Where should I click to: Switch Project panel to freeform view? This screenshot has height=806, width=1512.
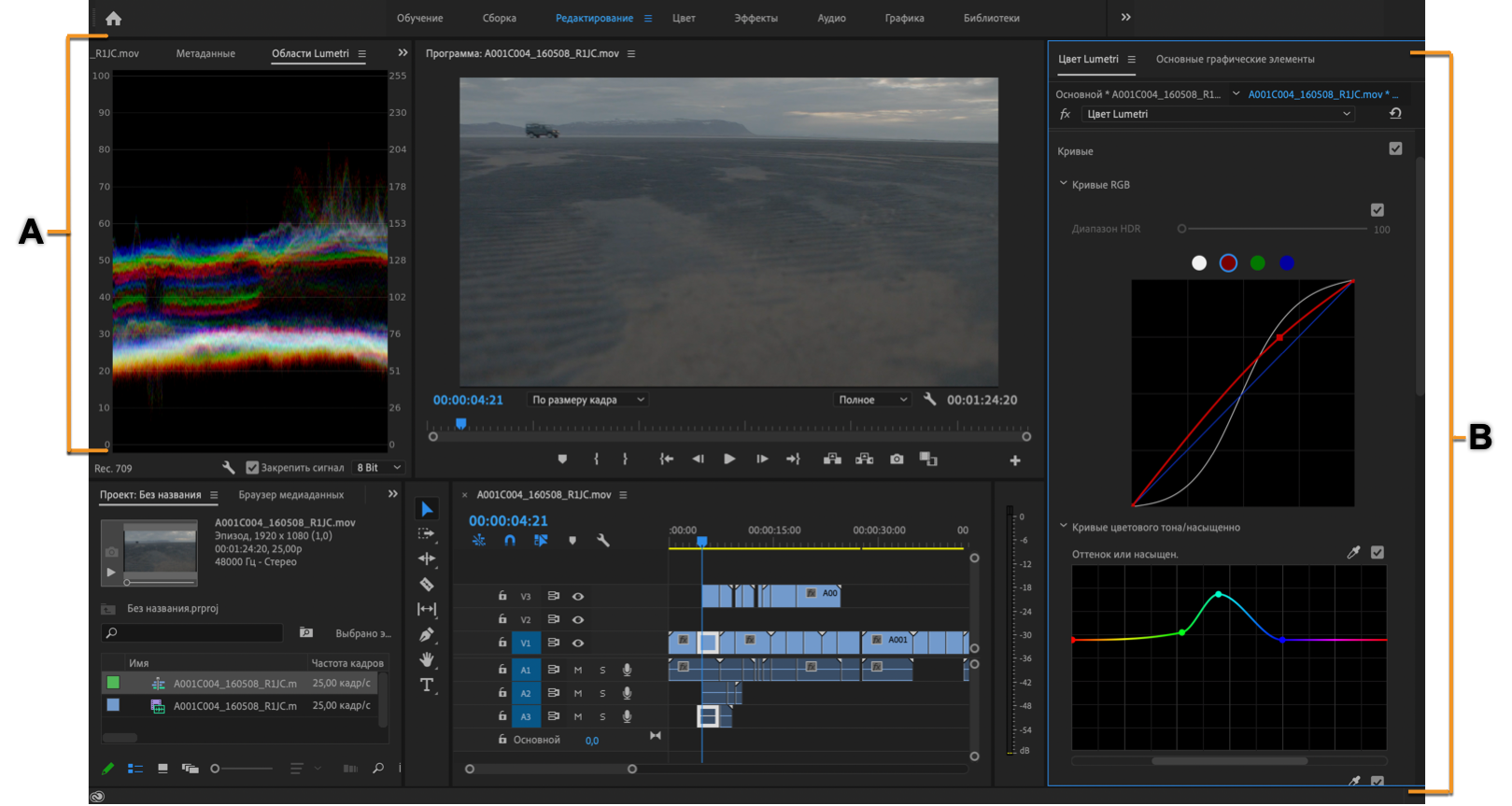[191, 769]
